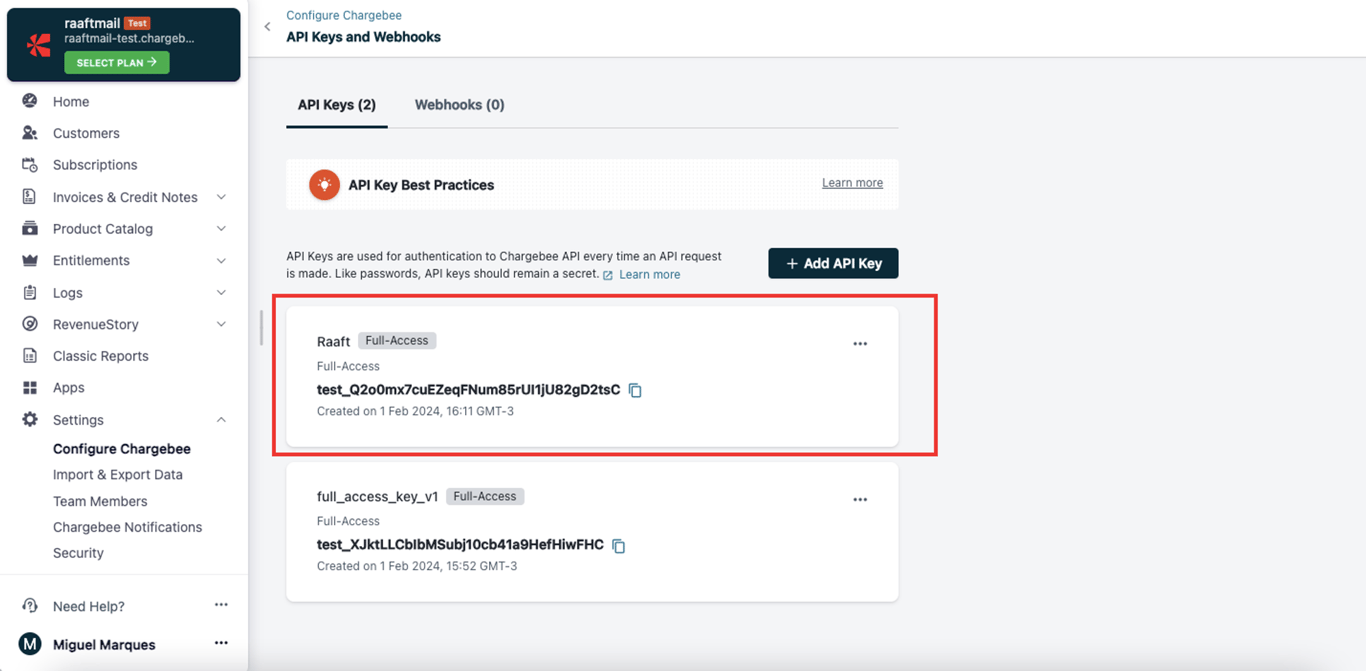Click the Apps grid icon
The image size is (1366, 671).
[x=30, y=388]
